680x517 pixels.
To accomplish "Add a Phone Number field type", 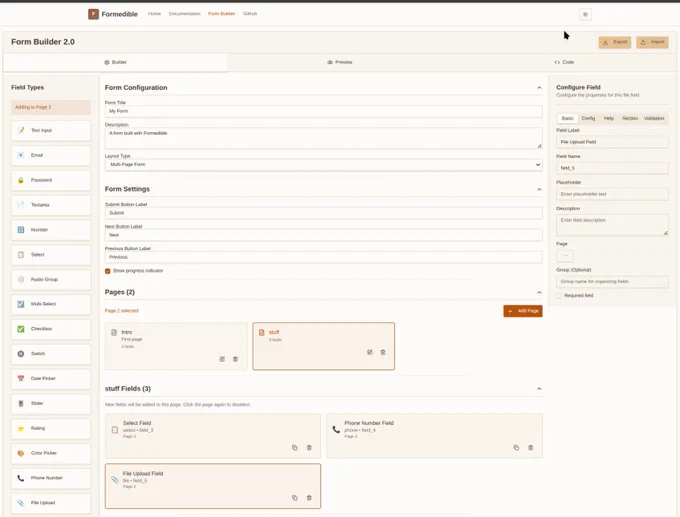I will tap(51, 478).
